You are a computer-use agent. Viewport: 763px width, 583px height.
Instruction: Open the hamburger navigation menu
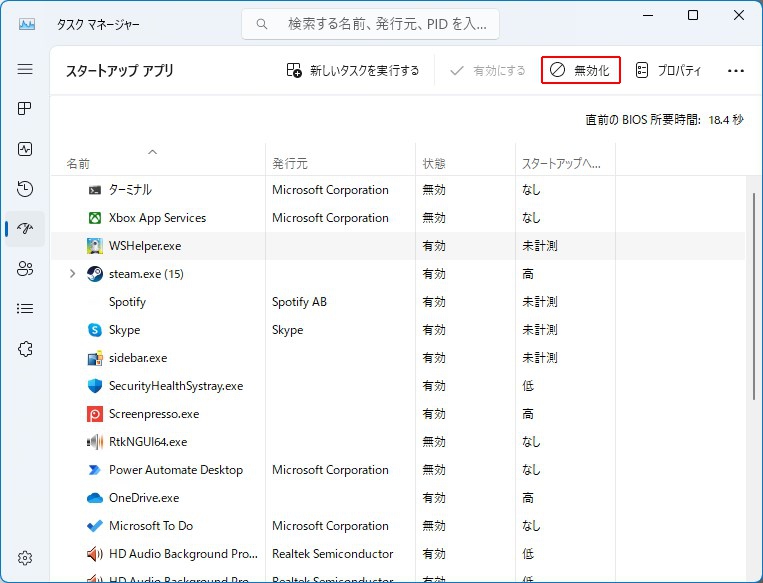pos(25,69)
